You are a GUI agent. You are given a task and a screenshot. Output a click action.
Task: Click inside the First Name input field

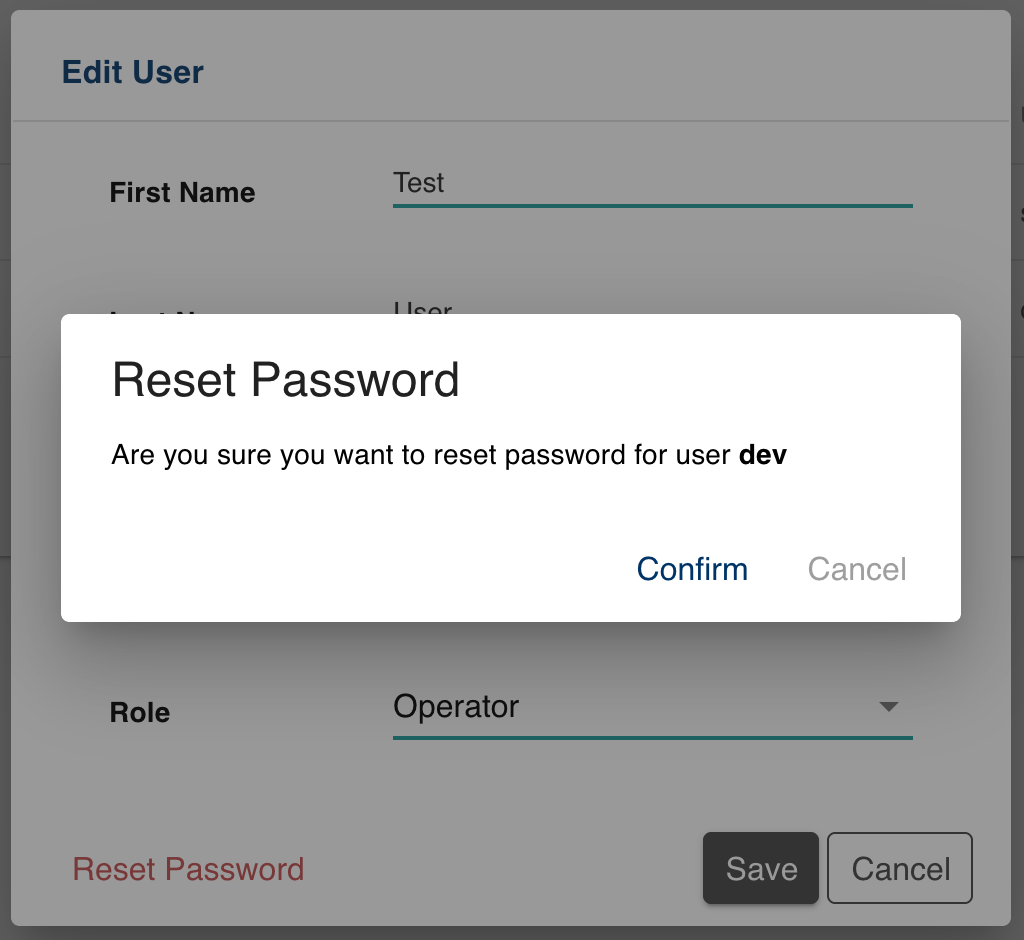click(x=650, y=185)
